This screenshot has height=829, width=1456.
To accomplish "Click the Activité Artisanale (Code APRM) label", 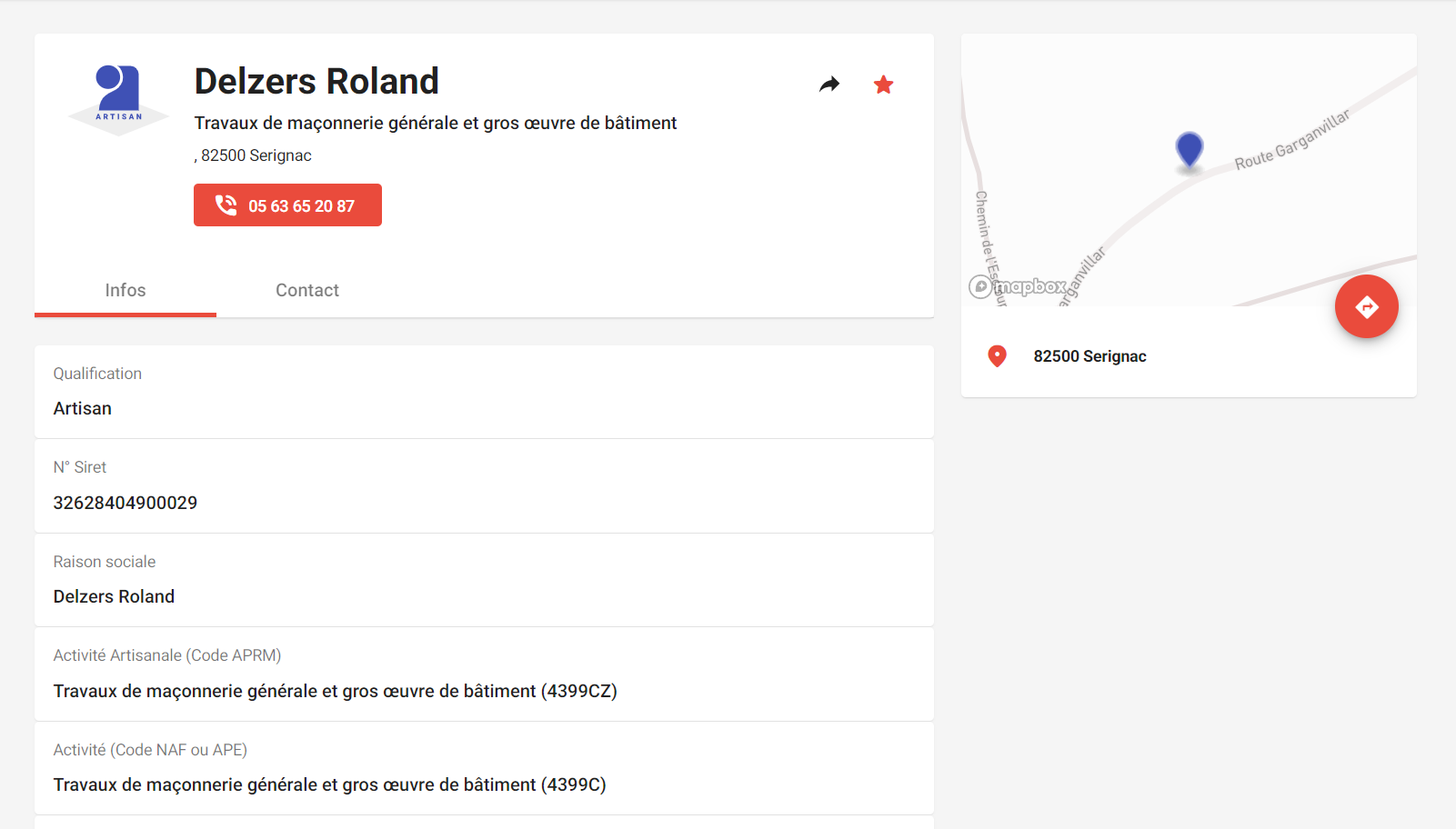I will 167,655.
